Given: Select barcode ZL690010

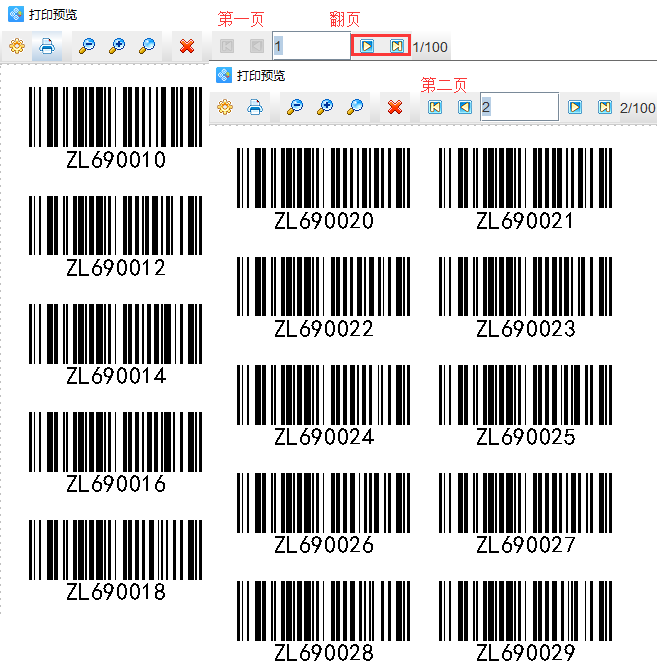Looking at the screenshot, I should click(115, 128).
